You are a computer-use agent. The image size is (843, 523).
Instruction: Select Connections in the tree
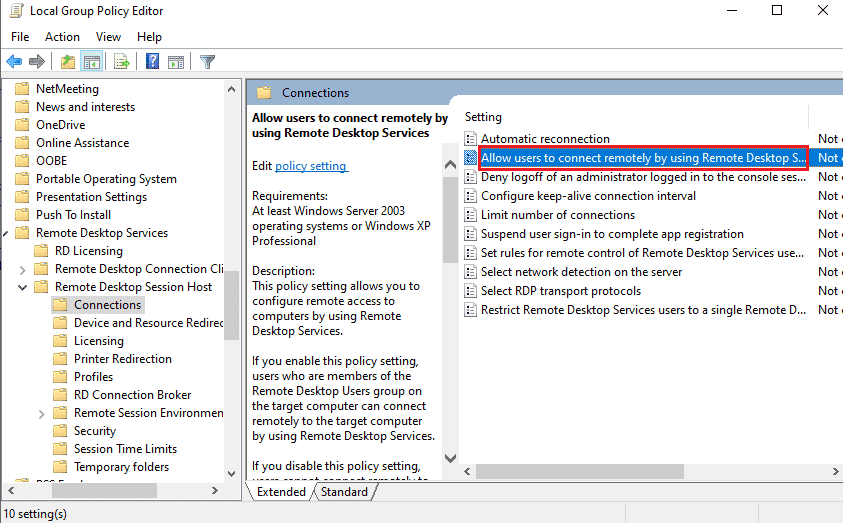tap(107, 305)
